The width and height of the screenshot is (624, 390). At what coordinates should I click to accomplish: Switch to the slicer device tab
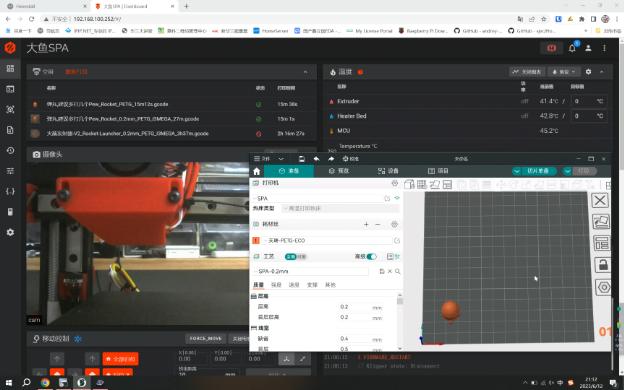pos(388,171)
